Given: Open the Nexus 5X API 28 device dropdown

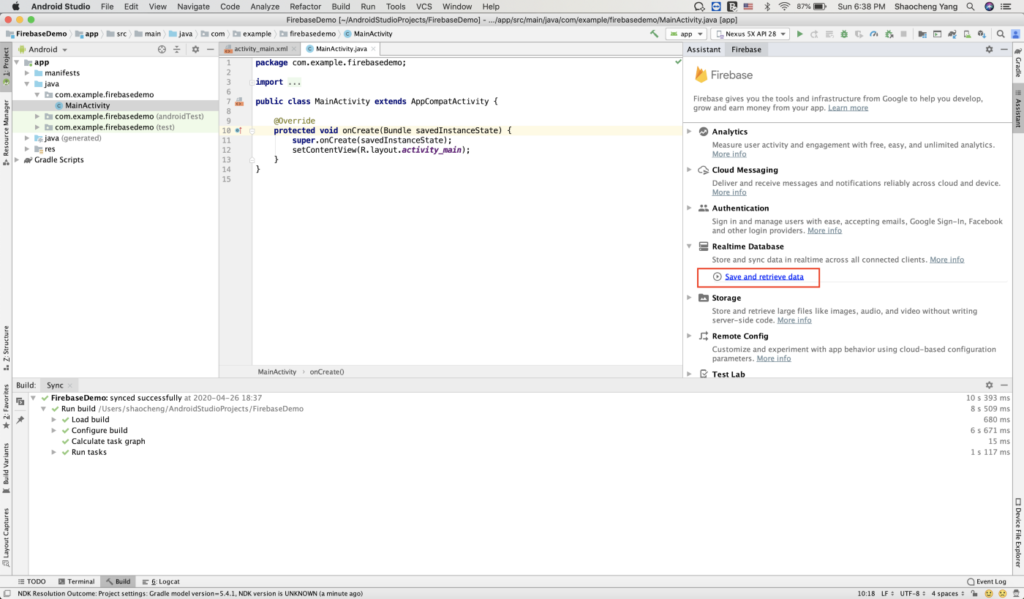Looking at the screenshot, I should click(750, 34).
